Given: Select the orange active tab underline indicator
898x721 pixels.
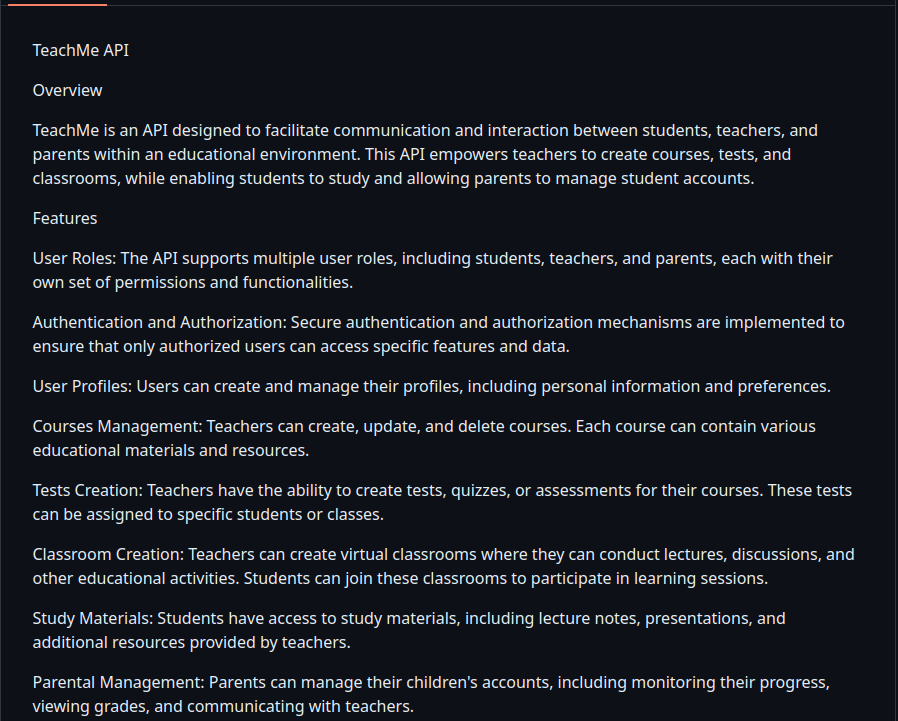Looking at the screenshot, I should coord(56,4).
